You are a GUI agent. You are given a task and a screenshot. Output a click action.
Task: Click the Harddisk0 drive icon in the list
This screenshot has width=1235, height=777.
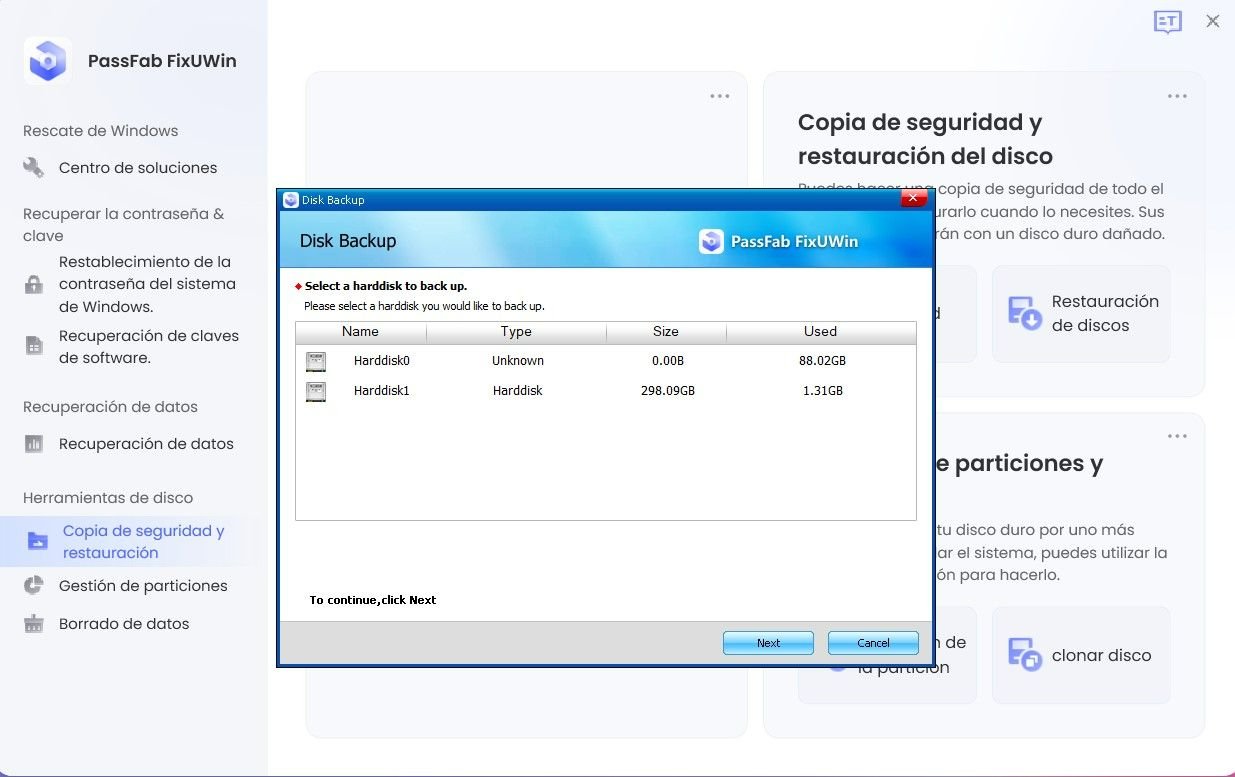click(316, 361)
